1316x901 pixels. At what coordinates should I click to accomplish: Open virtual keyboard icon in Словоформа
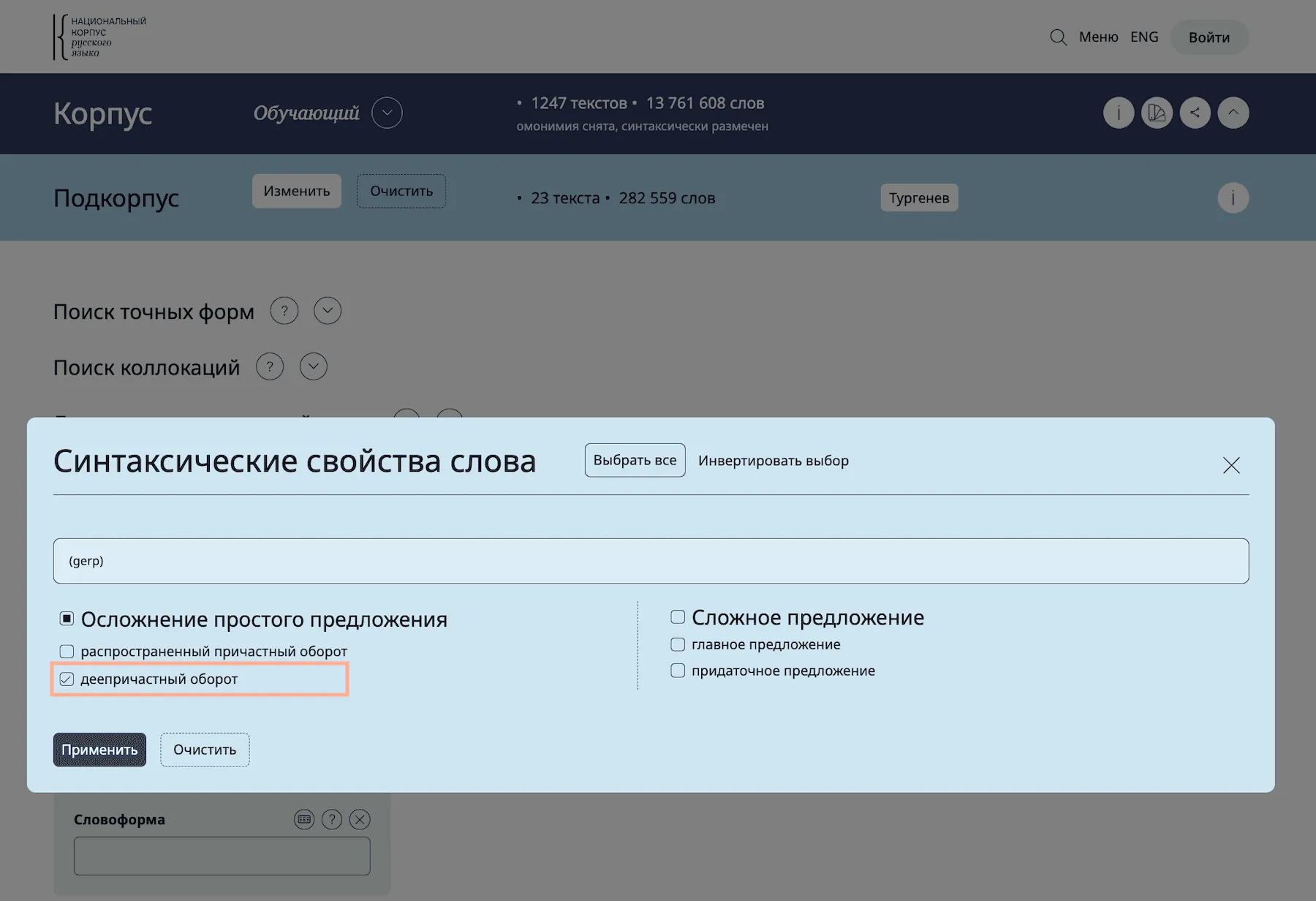pos(304,819)
